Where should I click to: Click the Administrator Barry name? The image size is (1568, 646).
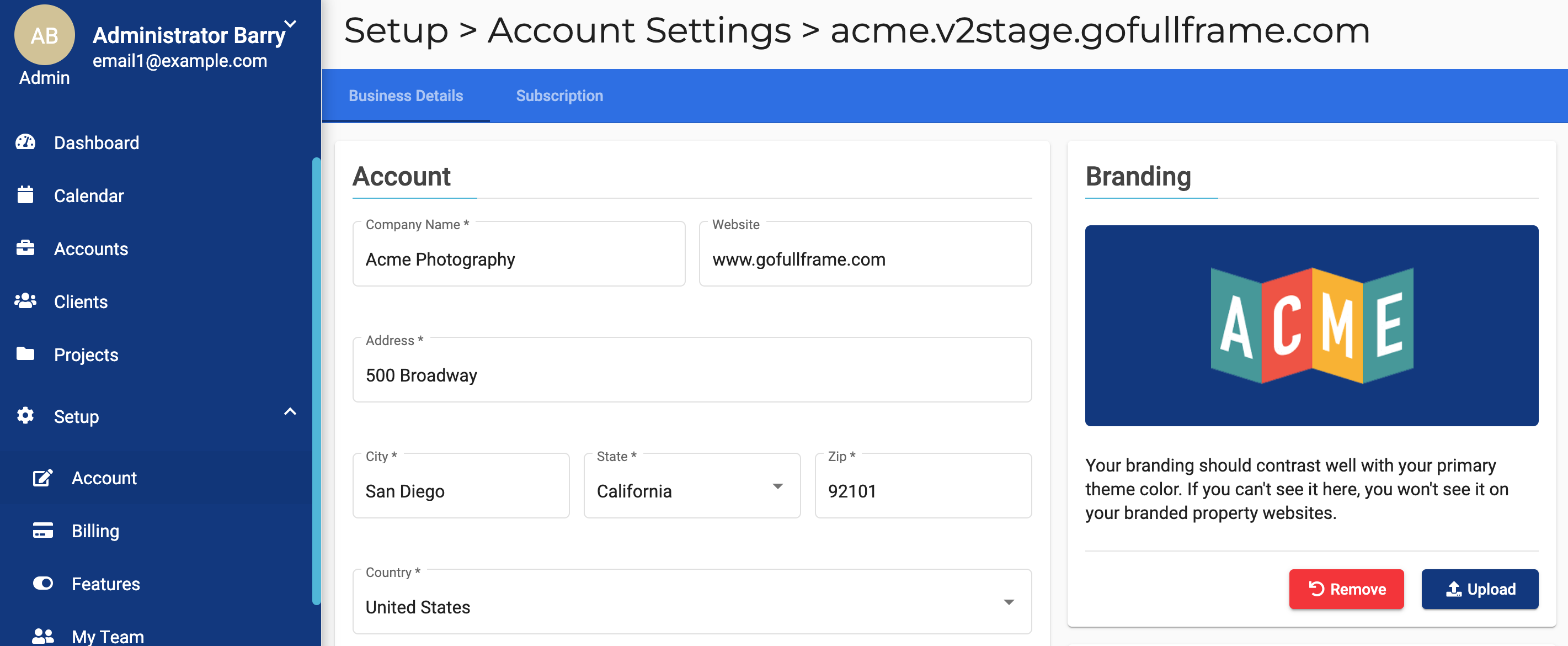coord(189,35)
